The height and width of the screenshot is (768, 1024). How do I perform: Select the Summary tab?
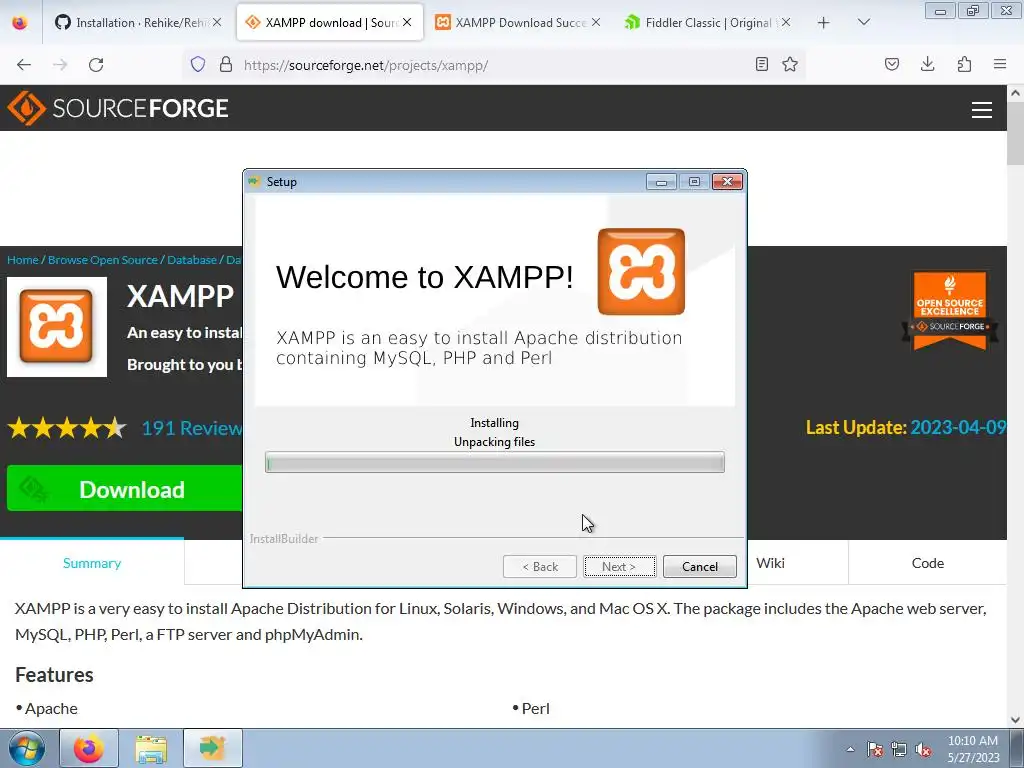click(x=92, y=564)
